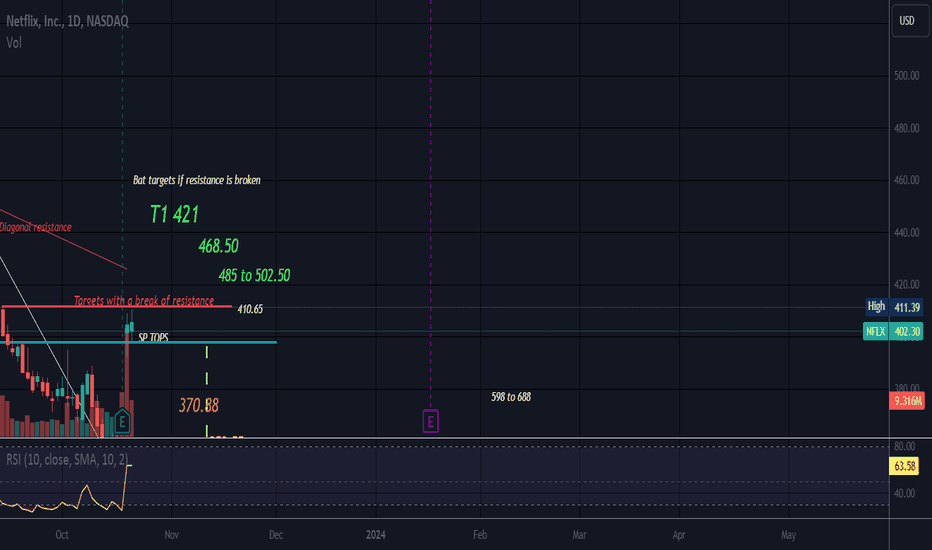Click the 'Bat targets if resistance is broken' note

tap(197, 180)
